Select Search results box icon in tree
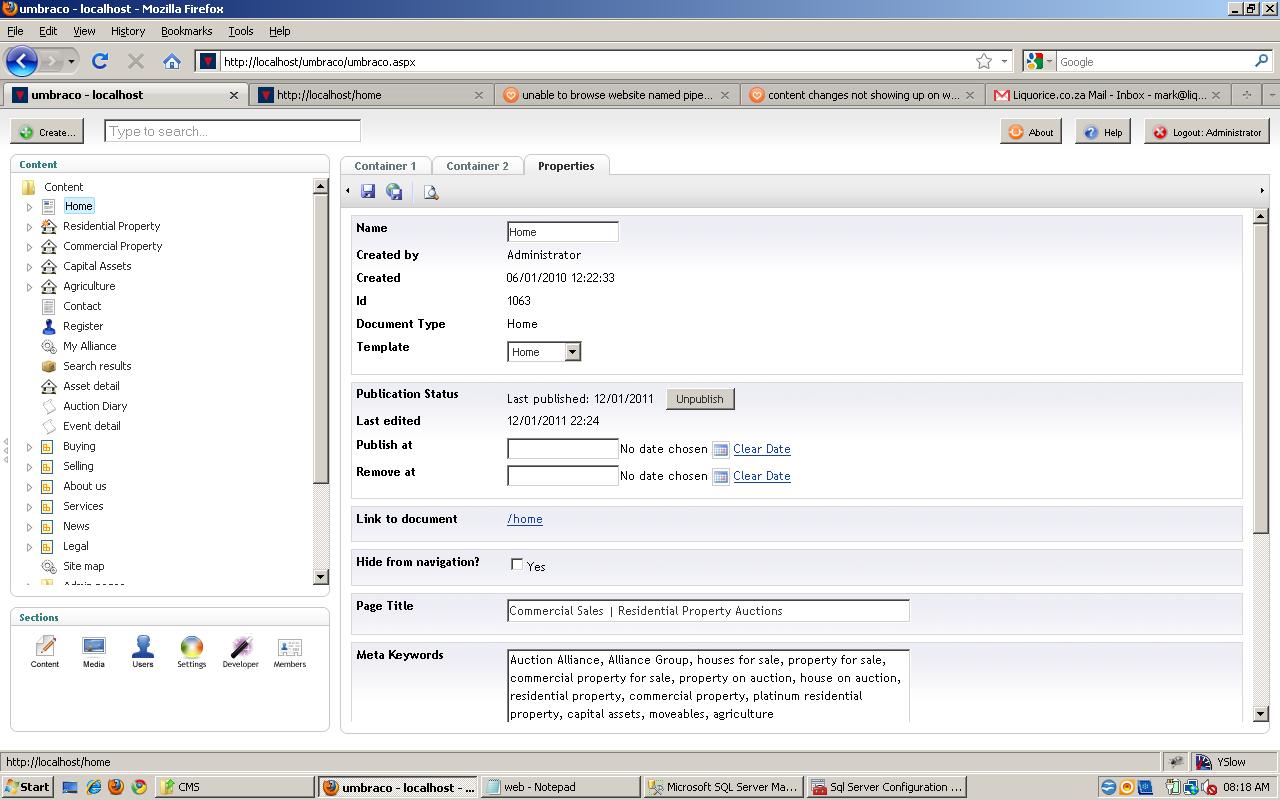 [48, 366]
